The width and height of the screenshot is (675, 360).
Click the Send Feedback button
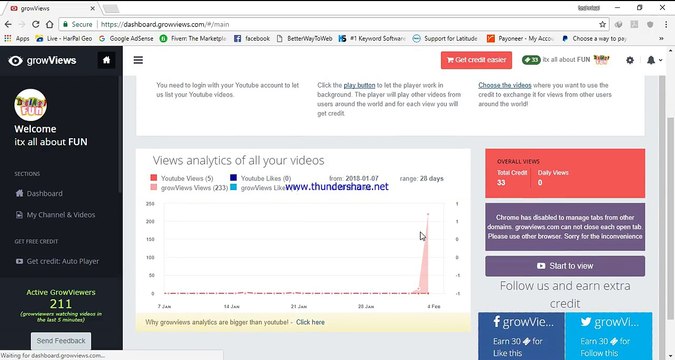tap(61, 341)
